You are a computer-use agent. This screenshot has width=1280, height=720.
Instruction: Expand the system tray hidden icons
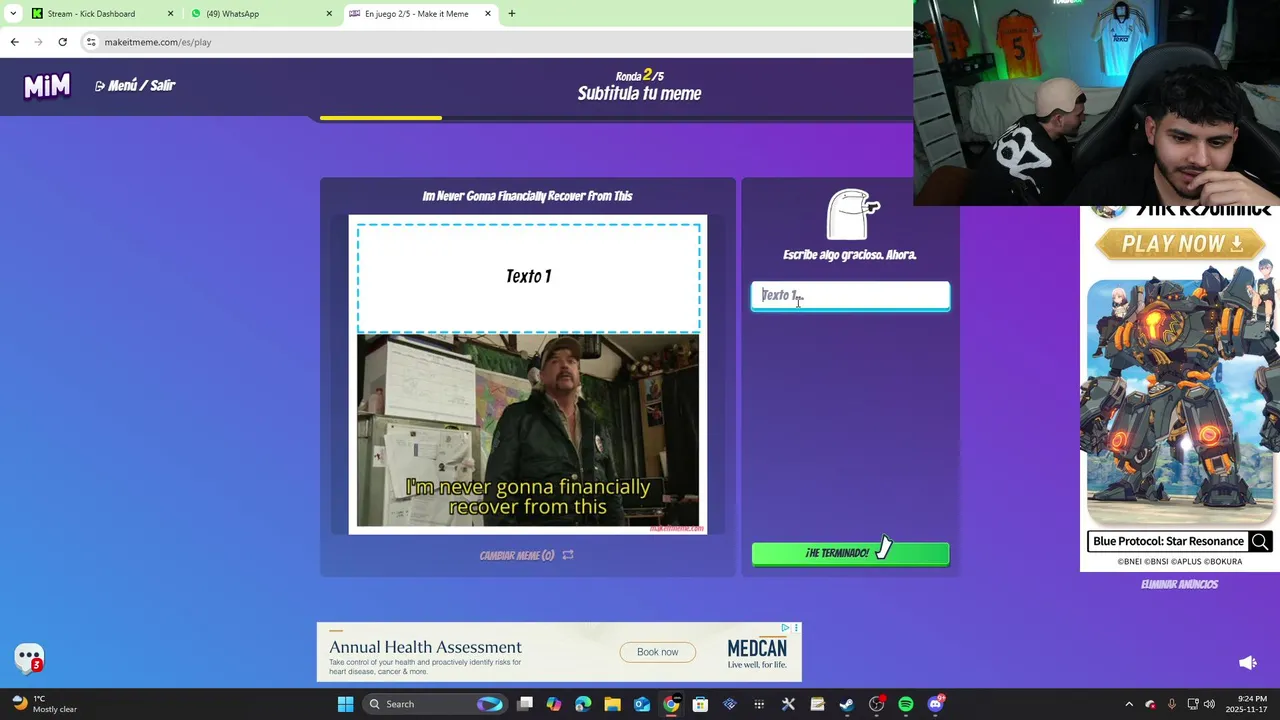pos(1129,704)
